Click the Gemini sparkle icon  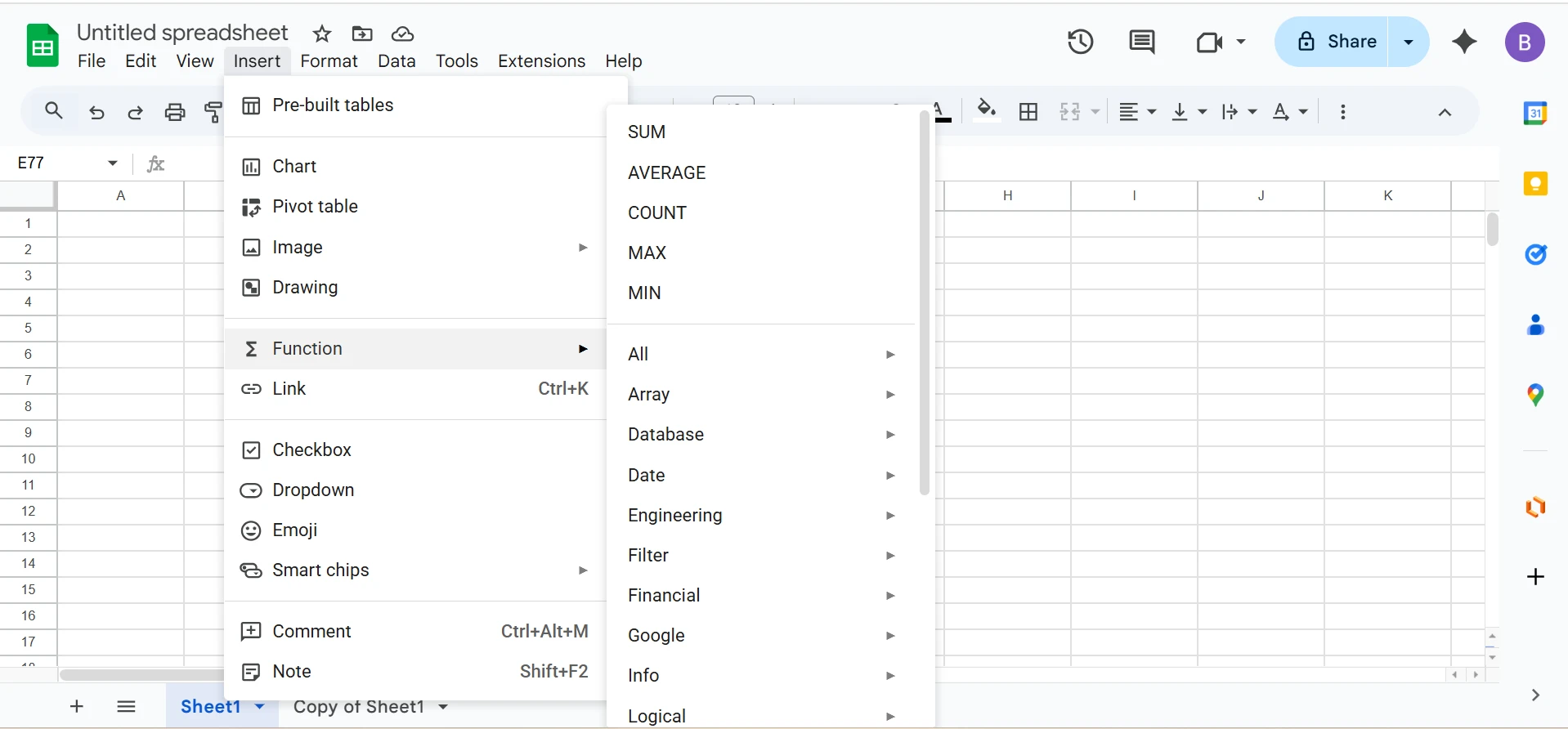tap(1464, 42)
